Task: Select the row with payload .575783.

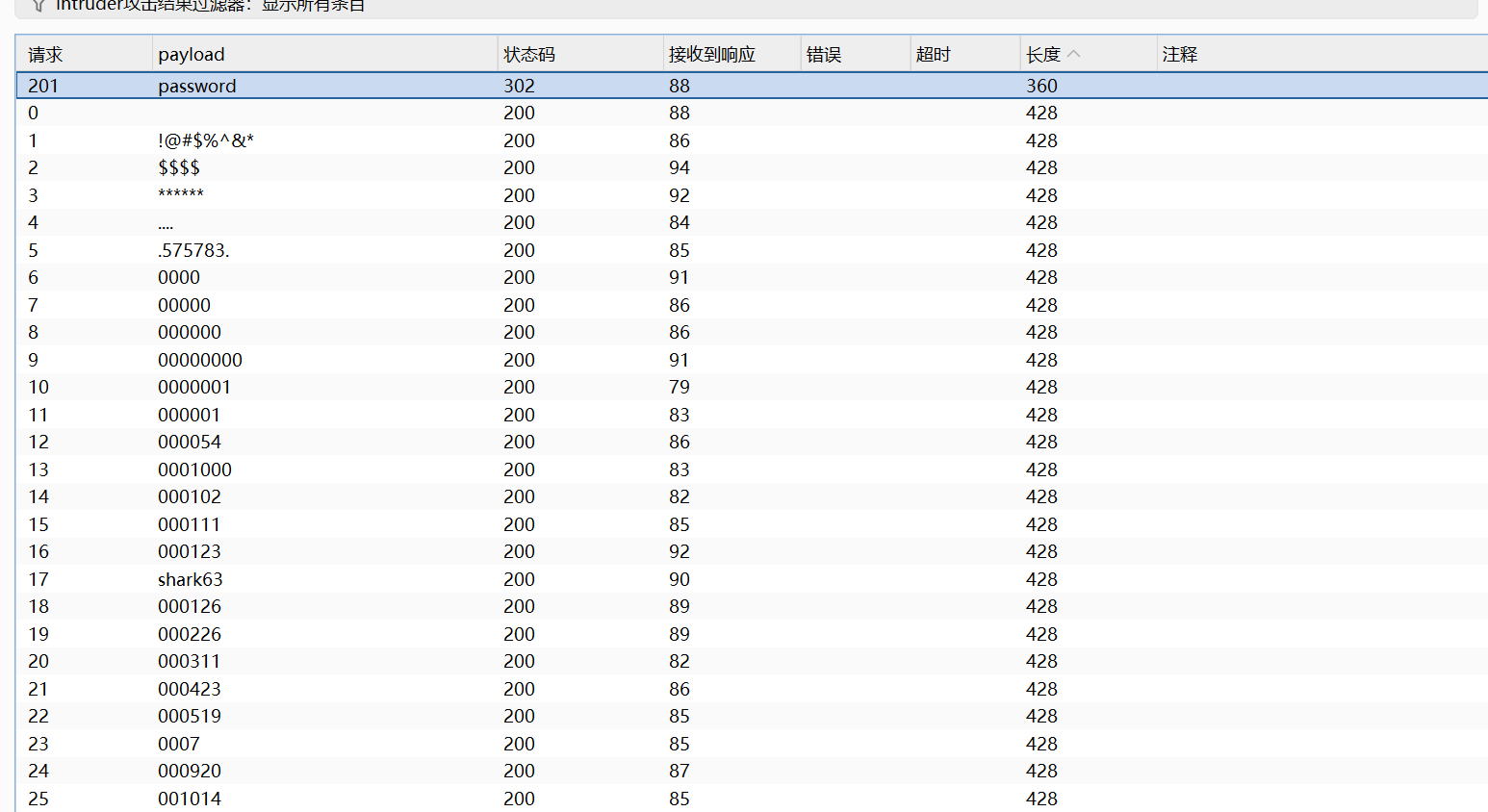Action: [385, 250]
